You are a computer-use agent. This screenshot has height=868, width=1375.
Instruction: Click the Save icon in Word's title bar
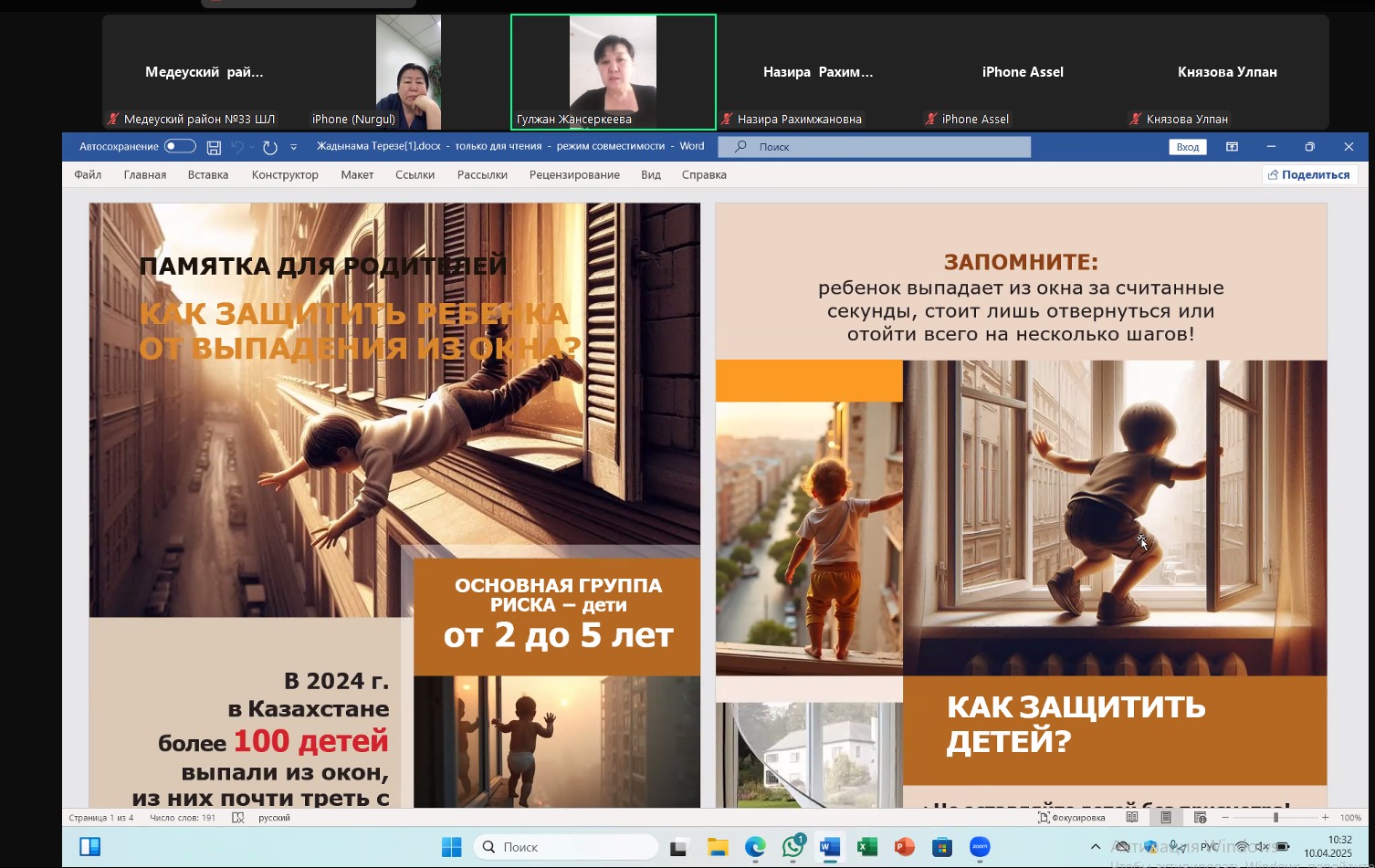click(214, 147)
